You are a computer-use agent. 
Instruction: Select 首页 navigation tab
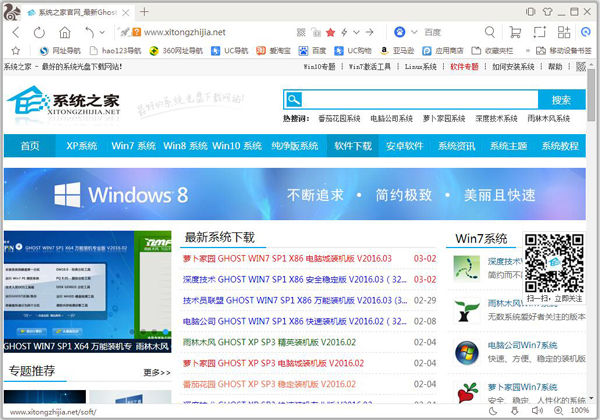coord(30,146)
